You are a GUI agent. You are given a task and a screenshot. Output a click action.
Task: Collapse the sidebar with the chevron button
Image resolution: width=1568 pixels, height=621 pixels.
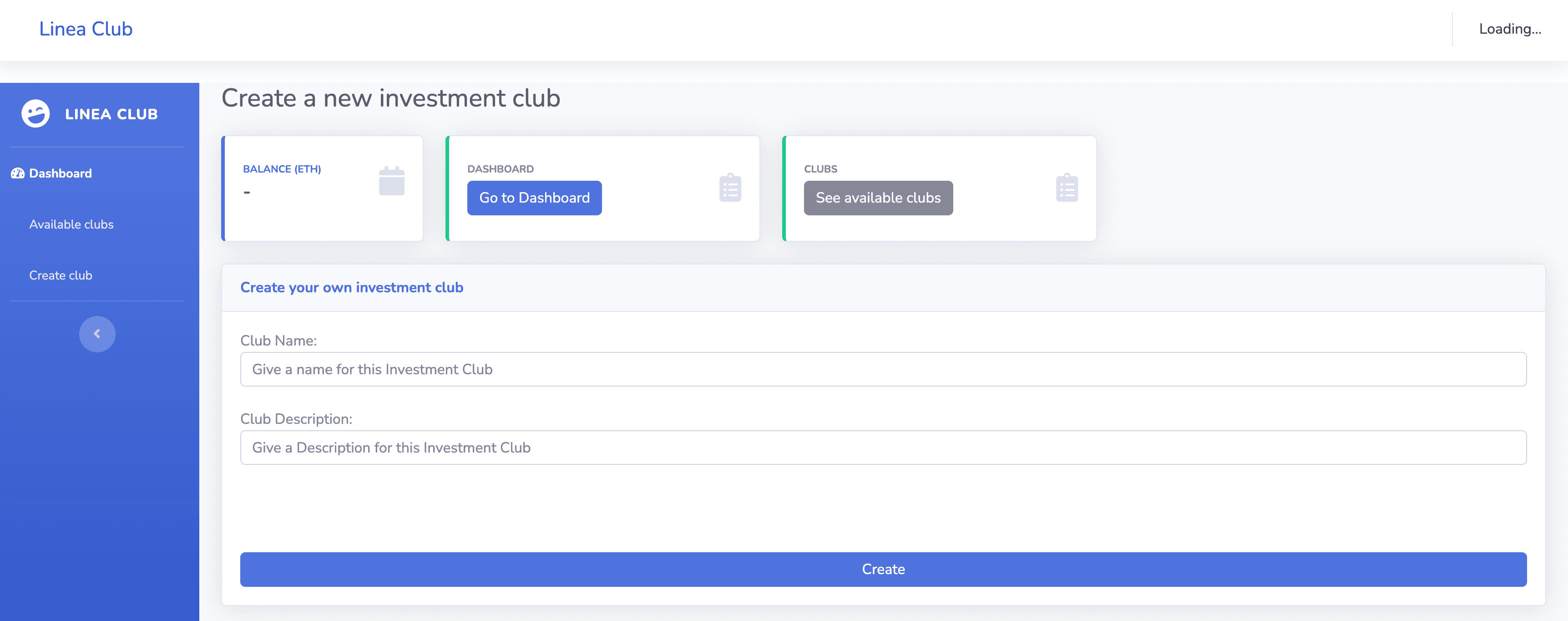(97, 334)
